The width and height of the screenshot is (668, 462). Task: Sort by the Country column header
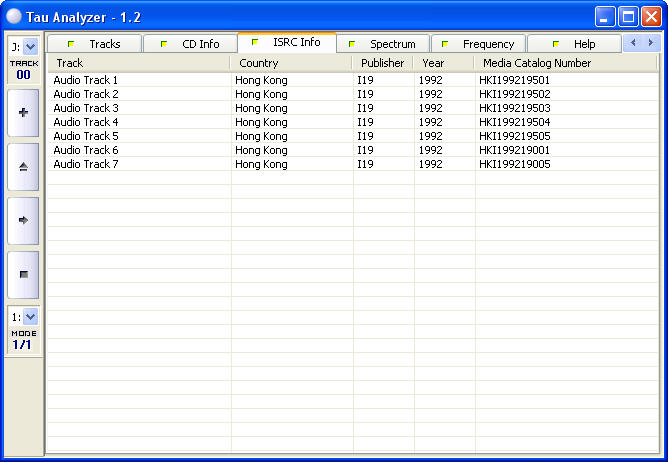(x=290, y=63)
